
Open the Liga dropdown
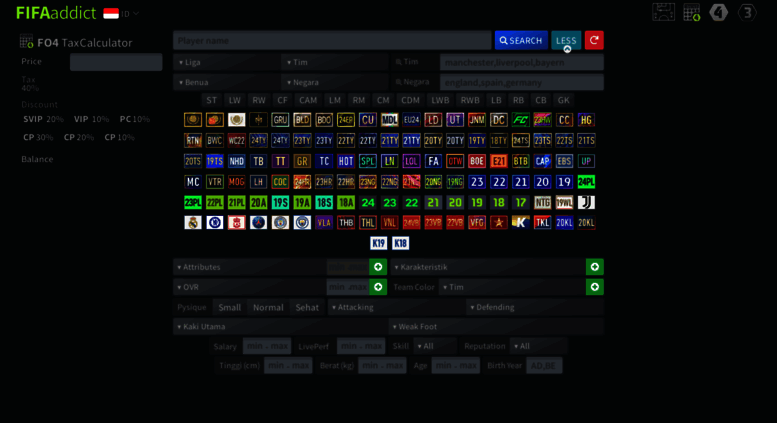pos(226,62)
